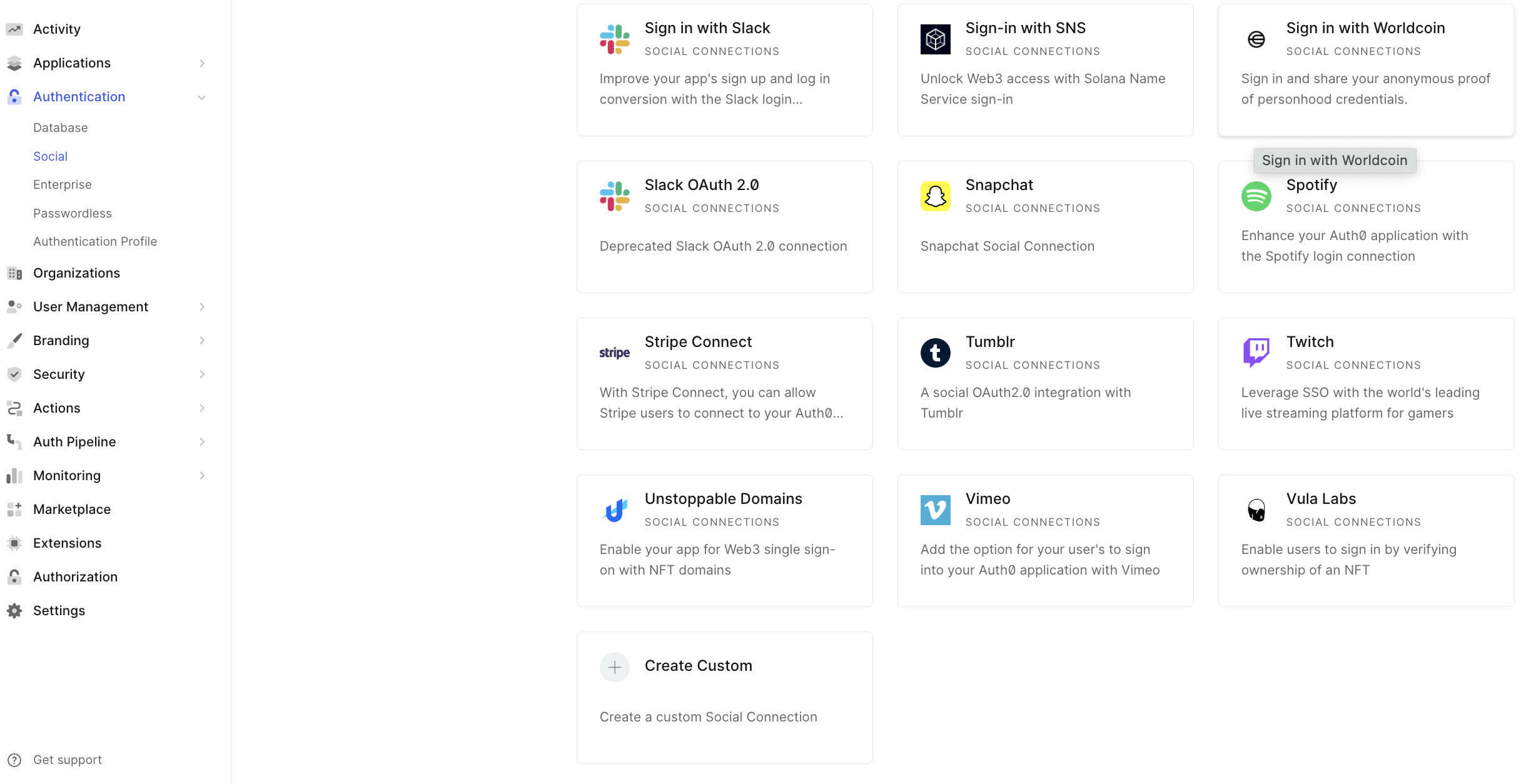
Task: Open the Organizations sidebar icon
Action: pos(14,273)
